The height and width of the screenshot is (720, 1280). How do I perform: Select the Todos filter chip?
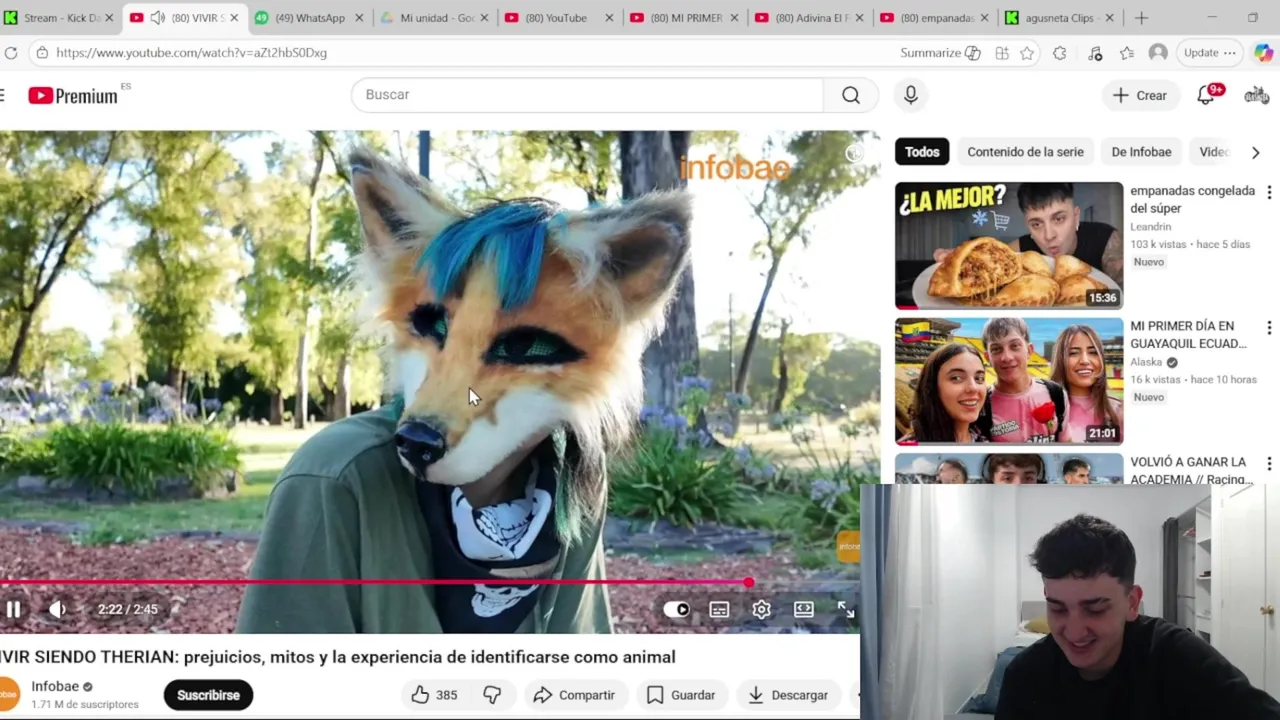point(922,152)
